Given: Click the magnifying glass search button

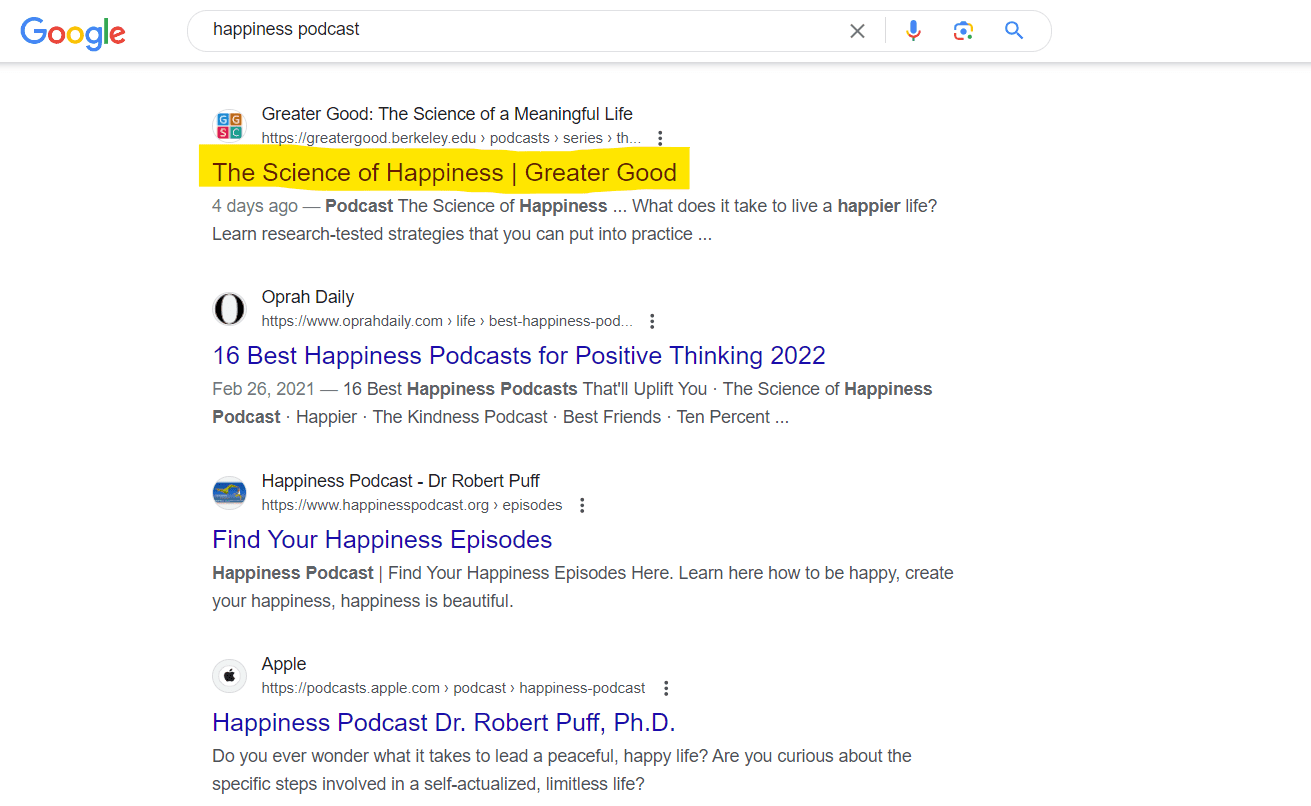Looking at the screenshot, I should tap(1014, 31).
